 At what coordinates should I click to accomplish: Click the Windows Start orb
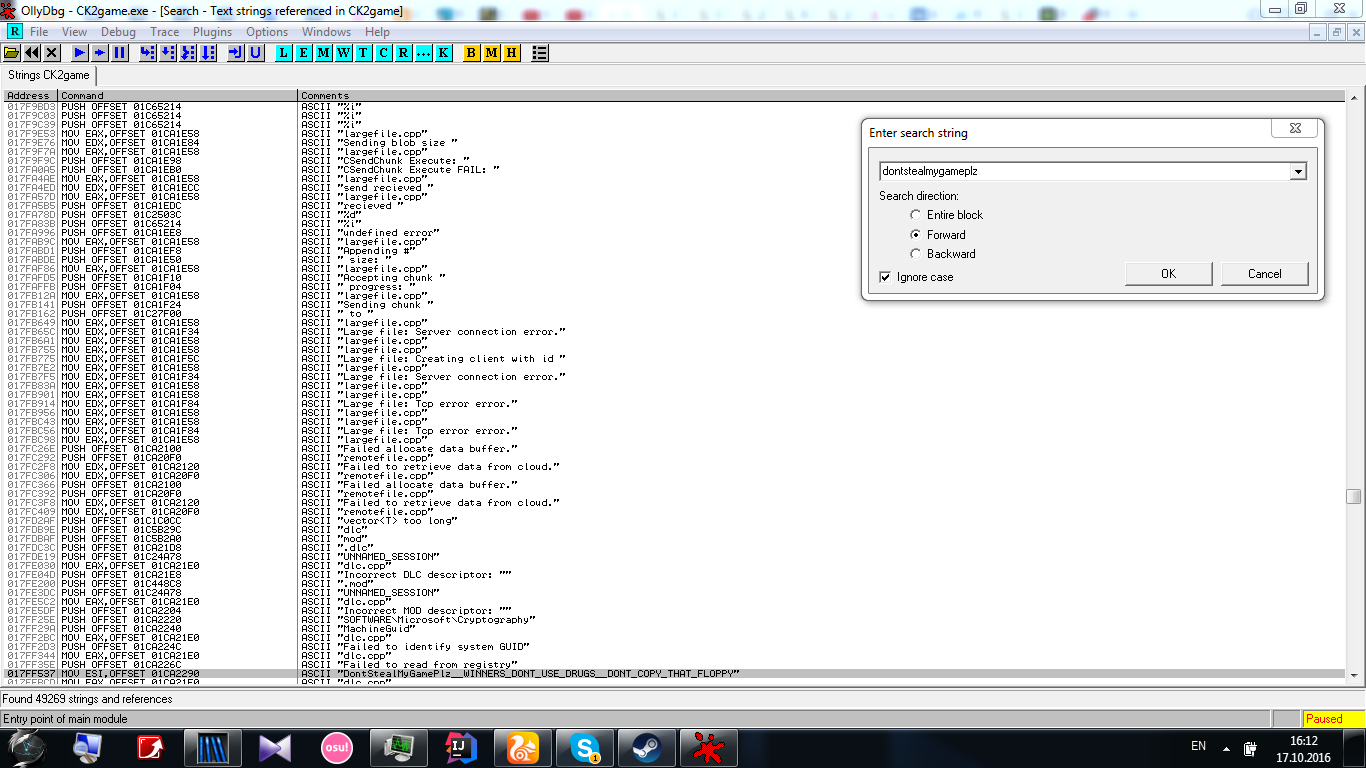coord(27,747)
